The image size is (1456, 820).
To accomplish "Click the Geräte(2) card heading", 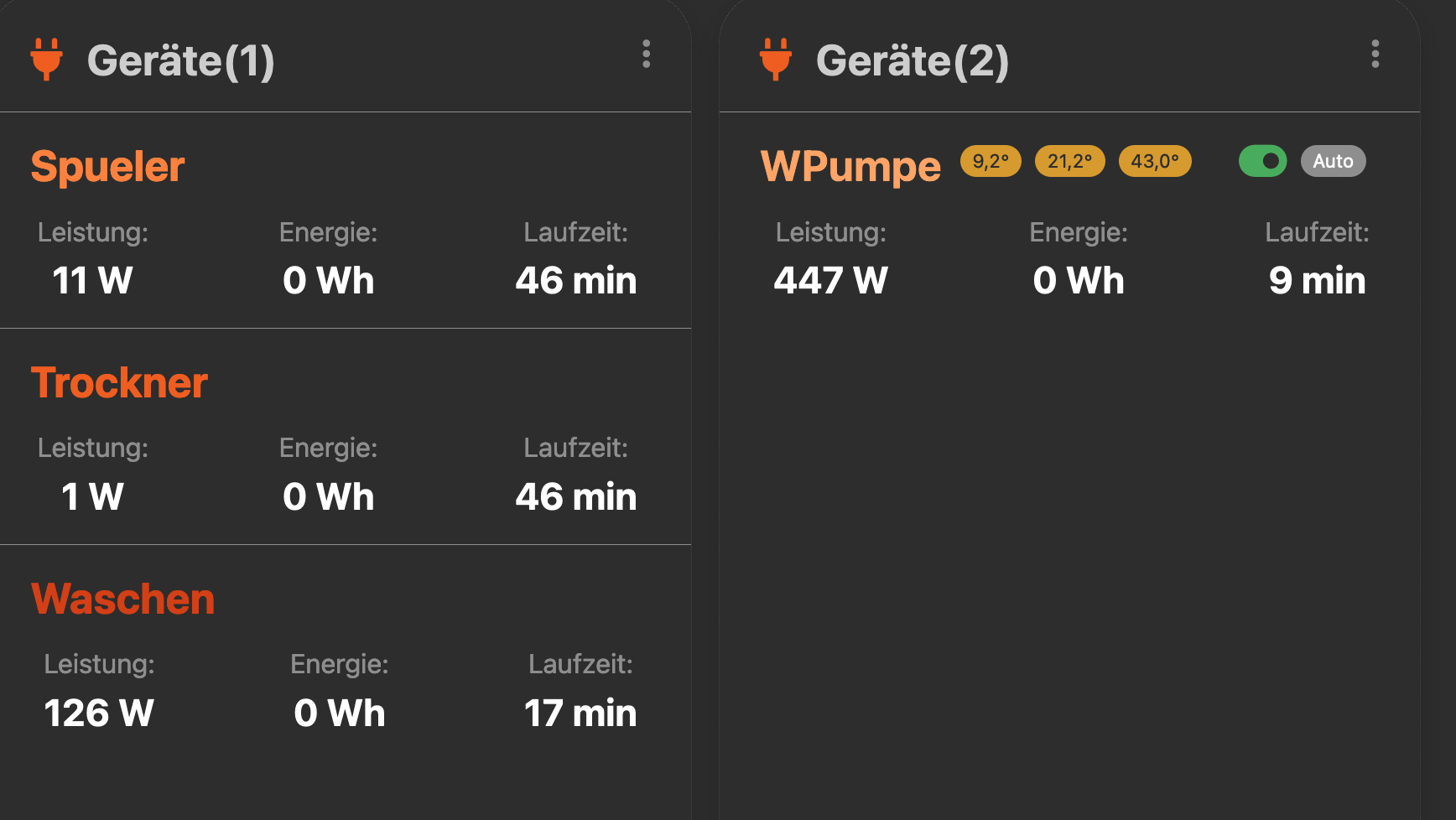I will click(912, 60).
